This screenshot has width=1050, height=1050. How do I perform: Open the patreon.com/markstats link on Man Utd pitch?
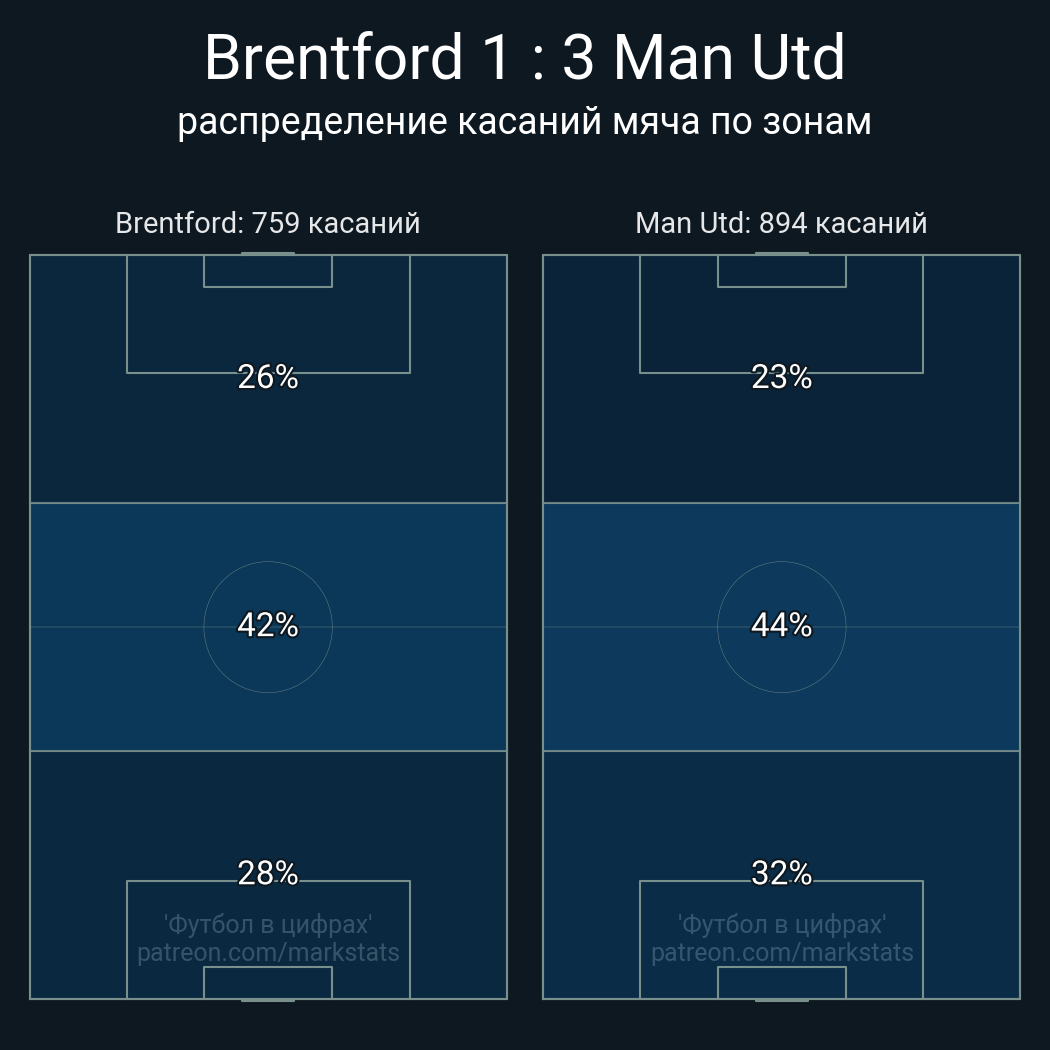coord(782,953)
